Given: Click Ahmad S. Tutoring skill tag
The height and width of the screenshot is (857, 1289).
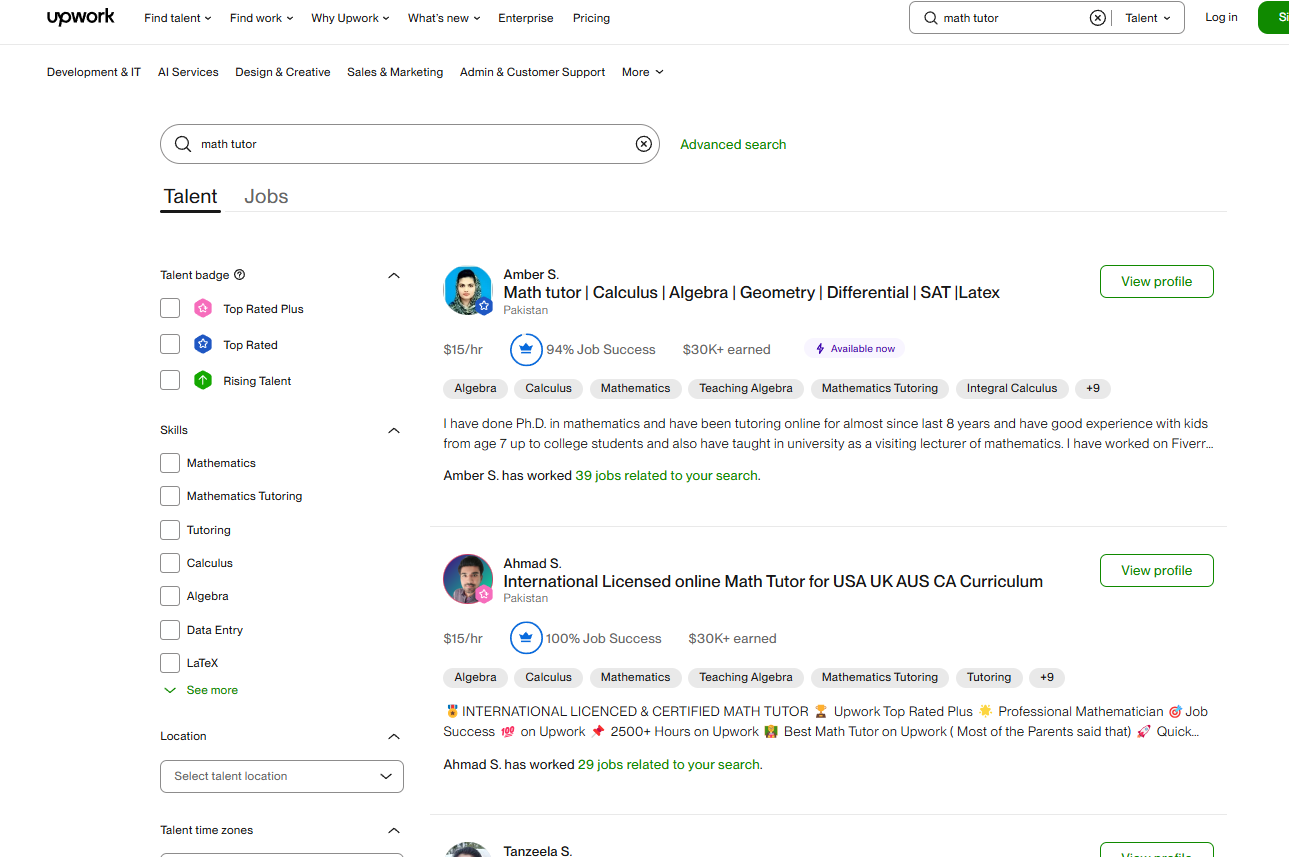Looking at the screenshot, I should point(989,677).
